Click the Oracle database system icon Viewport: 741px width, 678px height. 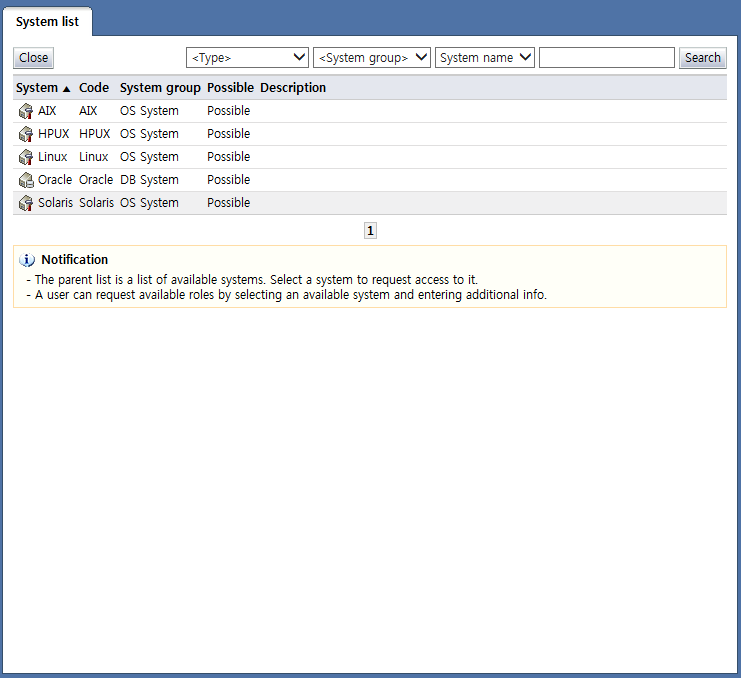click(x=26, y=180)
